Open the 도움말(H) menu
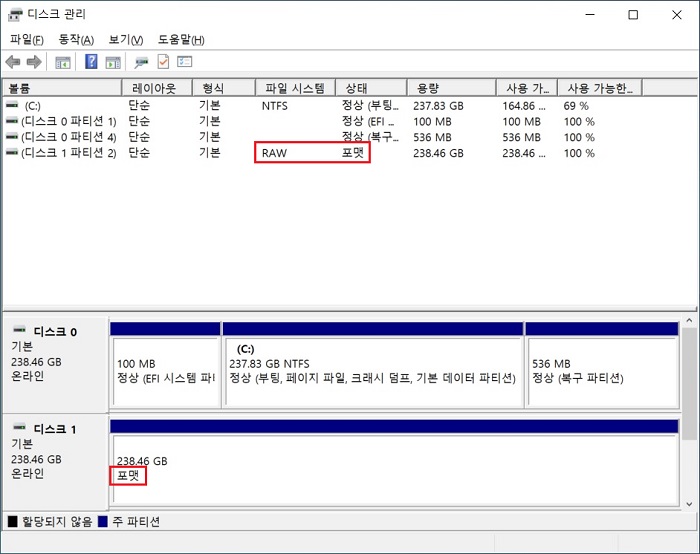700x554 pixels. point(181,40)
